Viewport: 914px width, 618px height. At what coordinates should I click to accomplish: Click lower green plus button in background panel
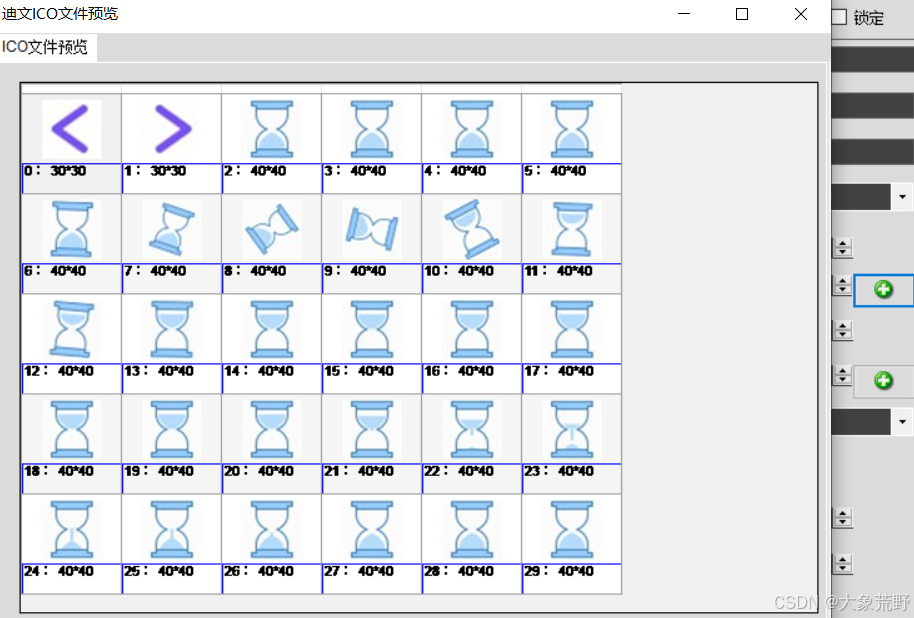tap(884, 381)
